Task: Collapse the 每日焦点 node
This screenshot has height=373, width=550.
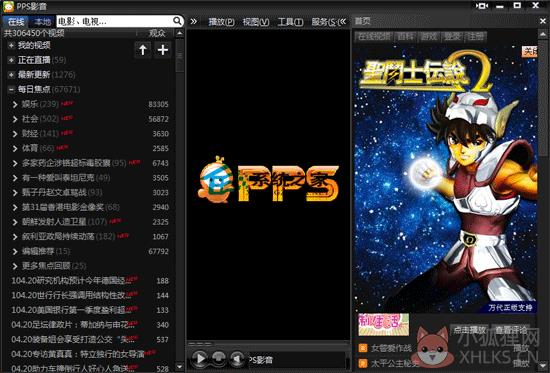Action: tap(11, 89)
